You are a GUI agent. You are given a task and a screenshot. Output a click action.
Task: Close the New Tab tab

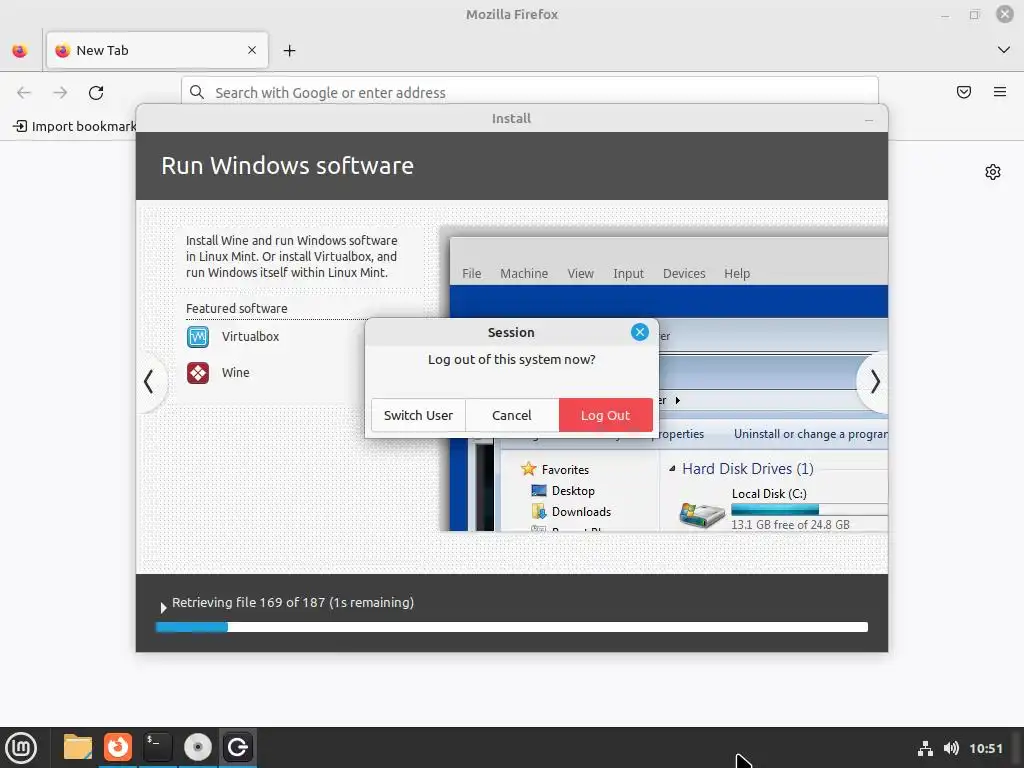(252, 50)
